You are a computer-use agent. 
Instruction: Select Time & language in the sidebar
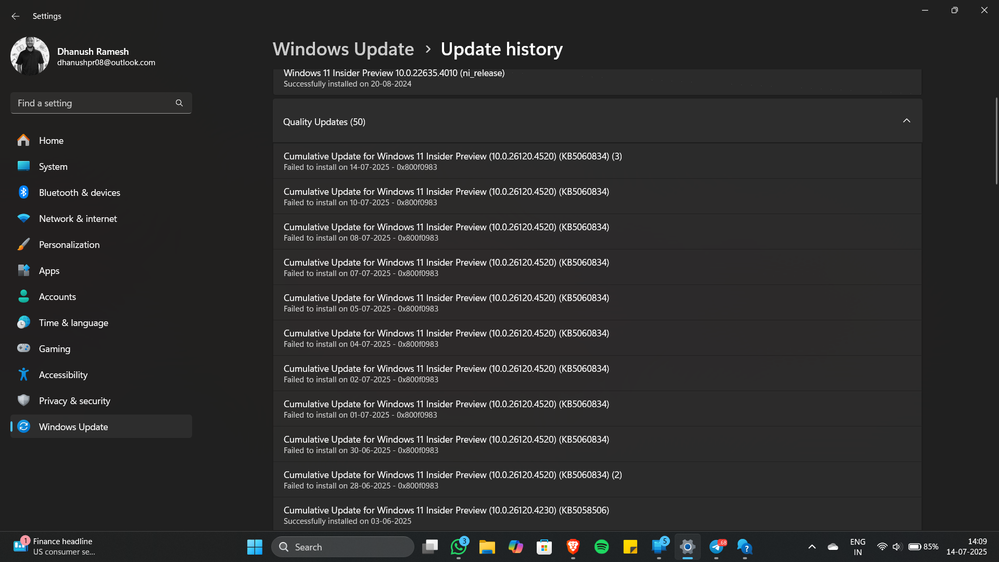click(101, 323)
